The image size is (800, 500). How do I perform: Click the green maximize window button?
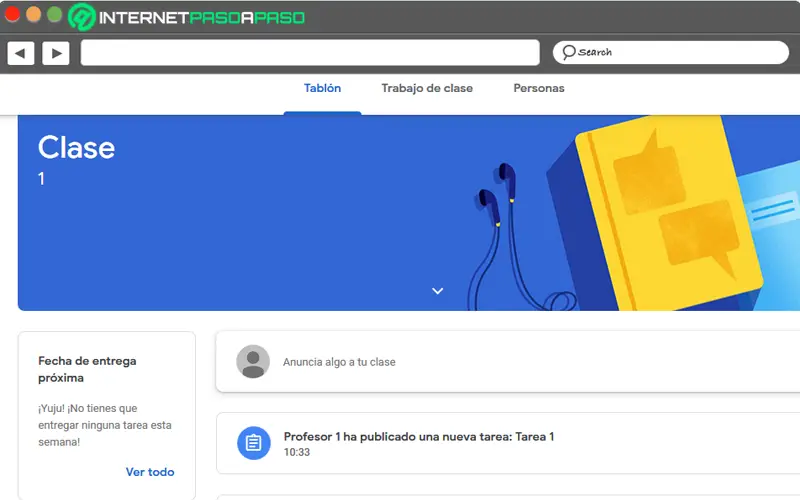[x=55, y=14]
